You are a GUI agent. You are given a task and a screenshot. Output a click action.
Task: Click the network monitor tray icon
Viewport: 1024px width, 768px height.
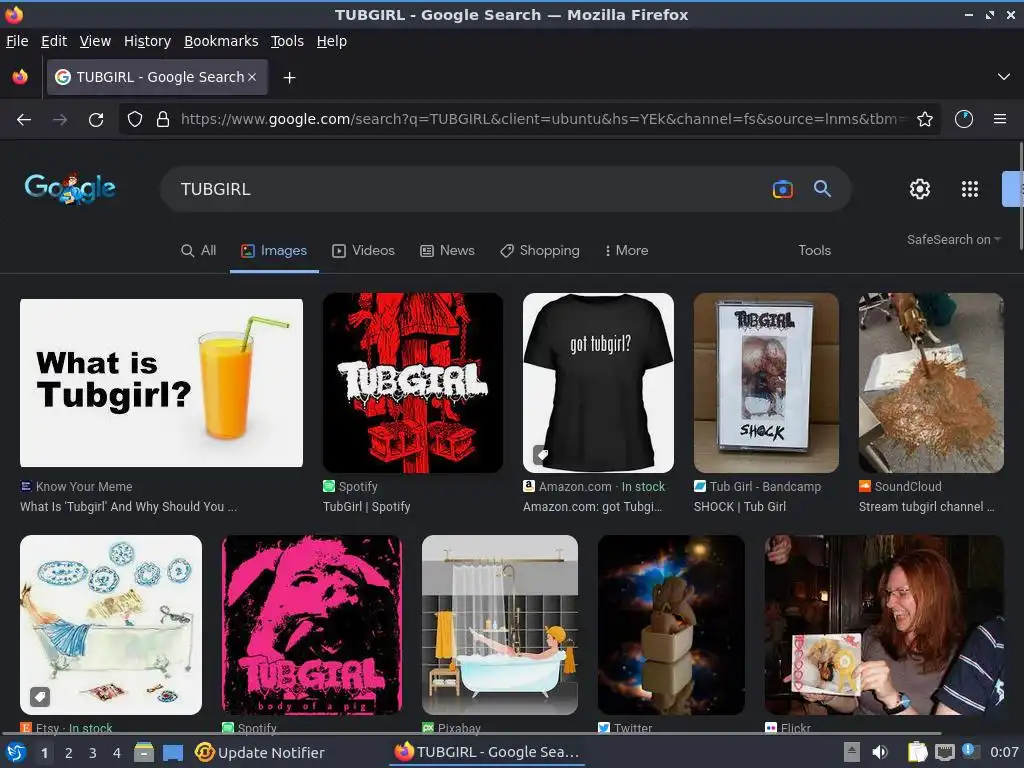(944, 752)
